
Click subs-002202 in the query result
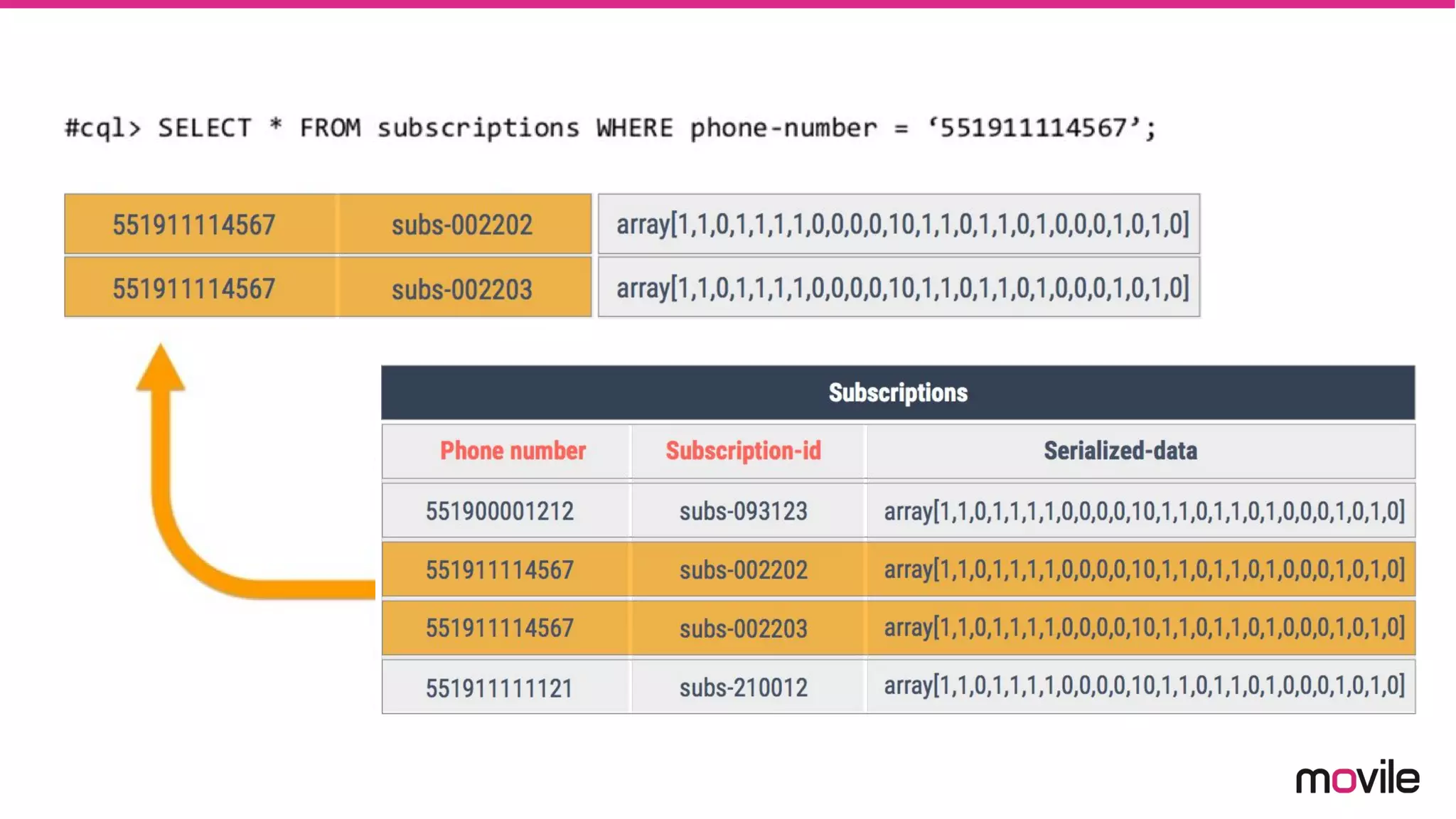pyautogui.click(x=464, y=224)
